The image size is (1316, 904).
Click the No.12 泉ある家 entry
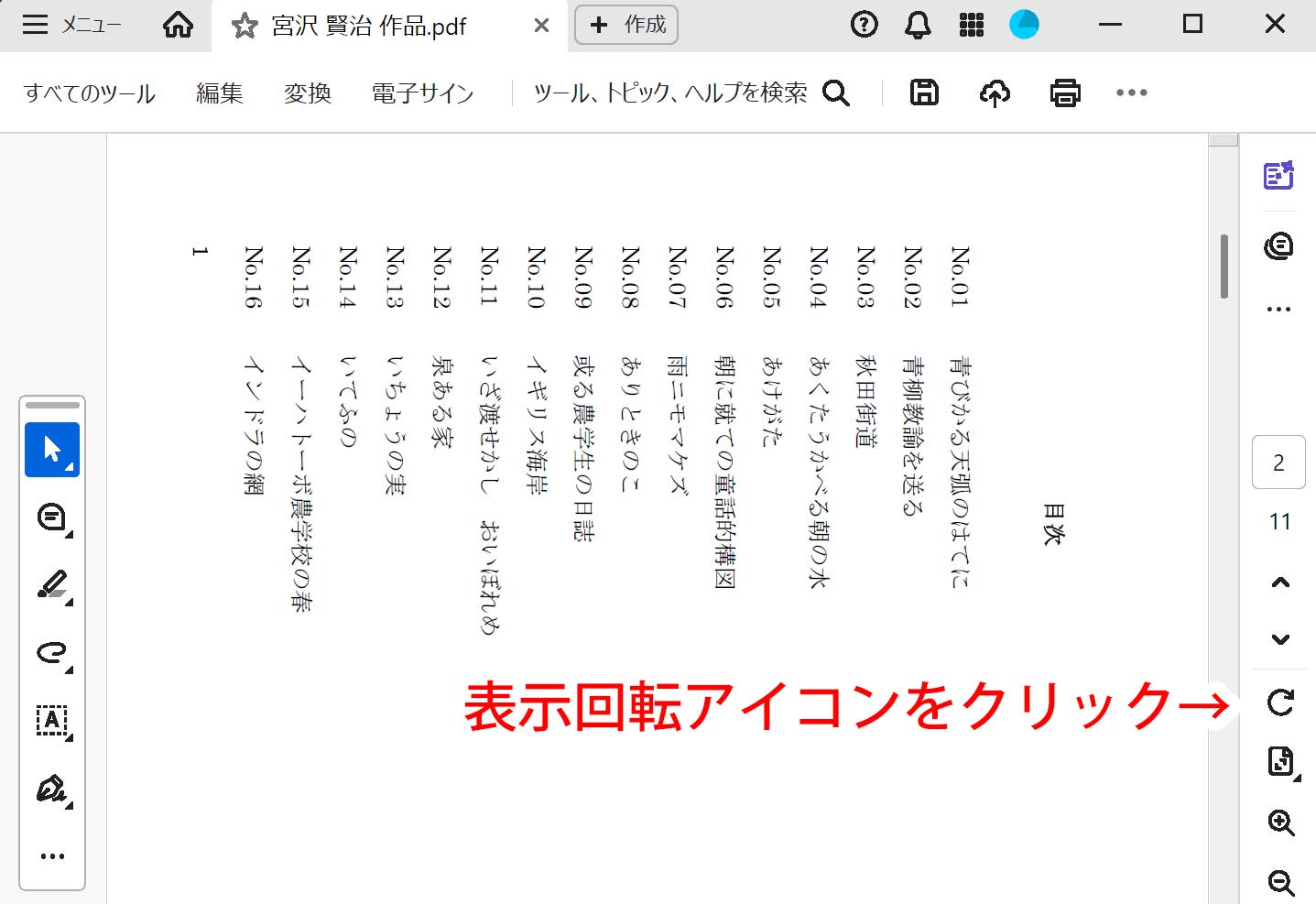[441, 346]
